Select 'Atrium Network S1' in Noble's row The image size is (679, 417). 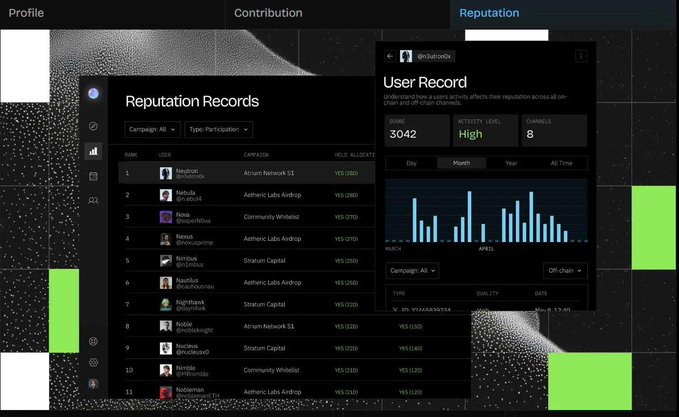268,326
